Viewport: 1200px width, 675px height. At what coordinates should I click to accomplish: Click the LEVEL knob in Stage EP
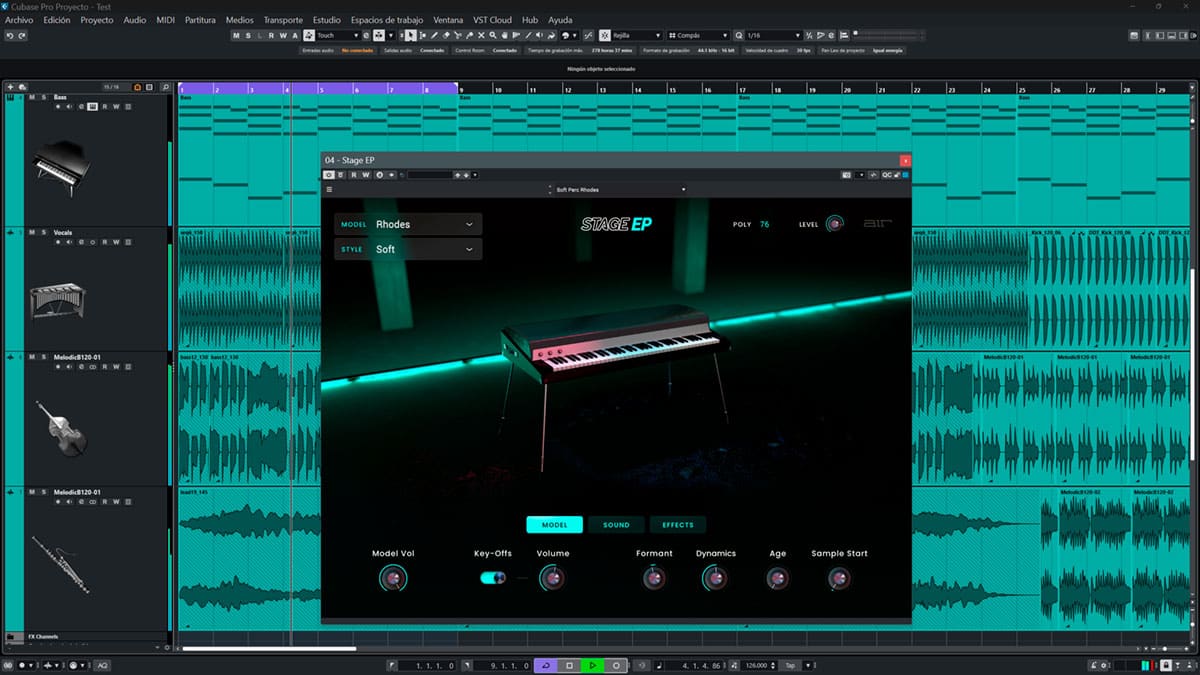834,224
